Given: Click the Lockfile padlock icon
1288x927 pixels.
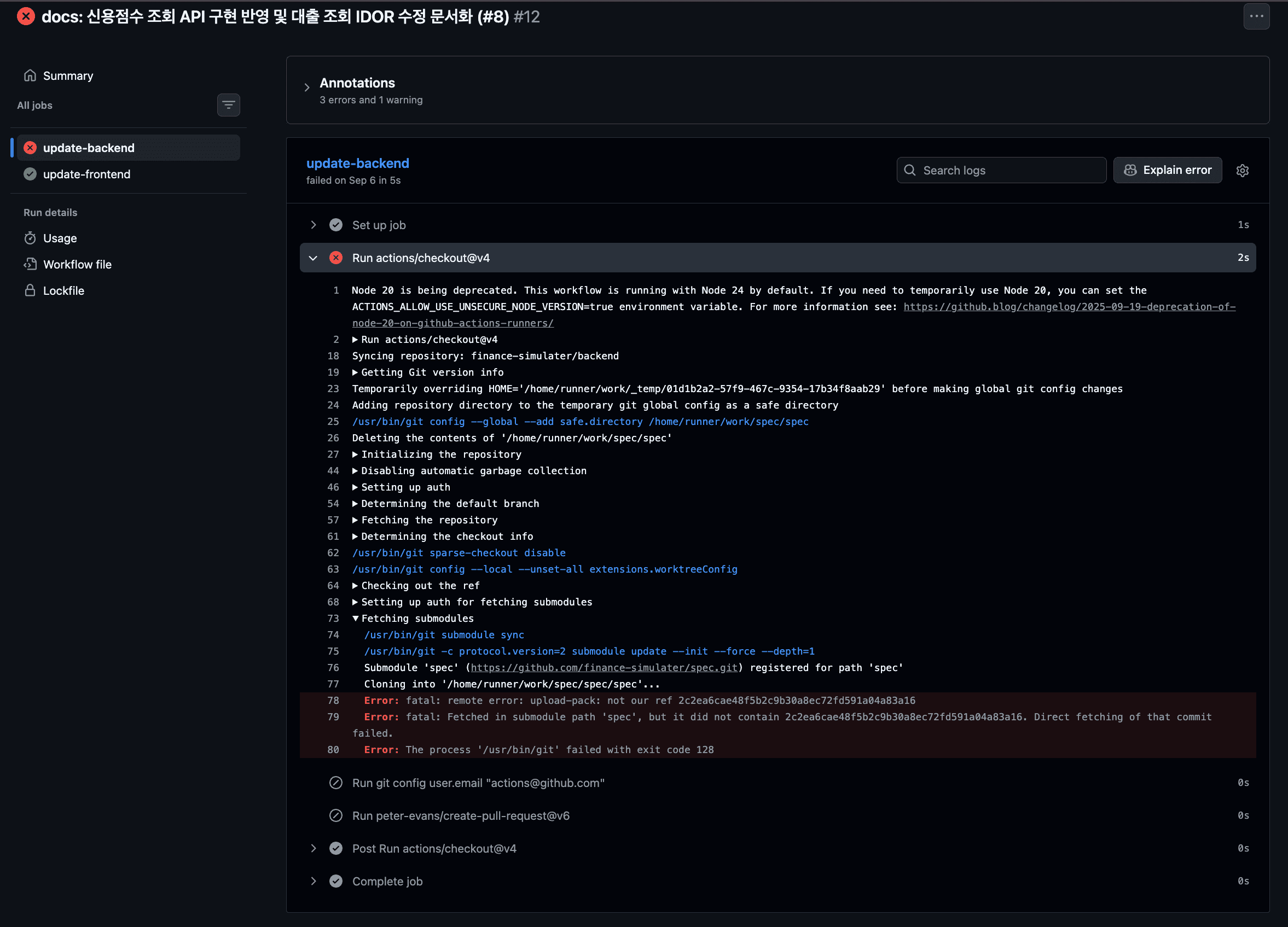Looking at the screenshot, I should click(x=30, y=290).
